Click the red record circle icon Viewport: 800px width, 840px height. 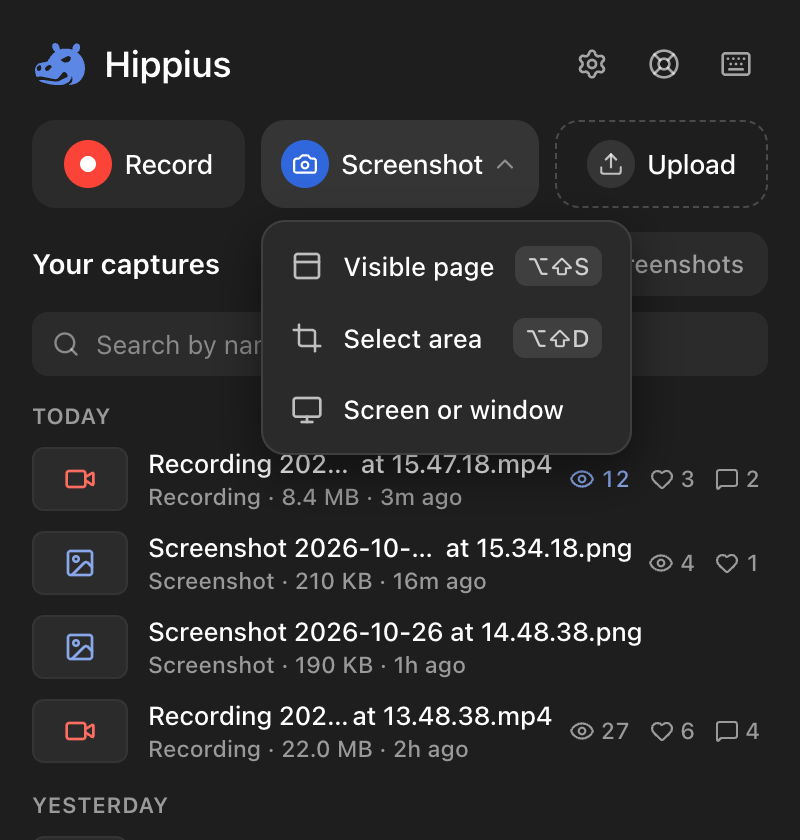coord(88,164)
